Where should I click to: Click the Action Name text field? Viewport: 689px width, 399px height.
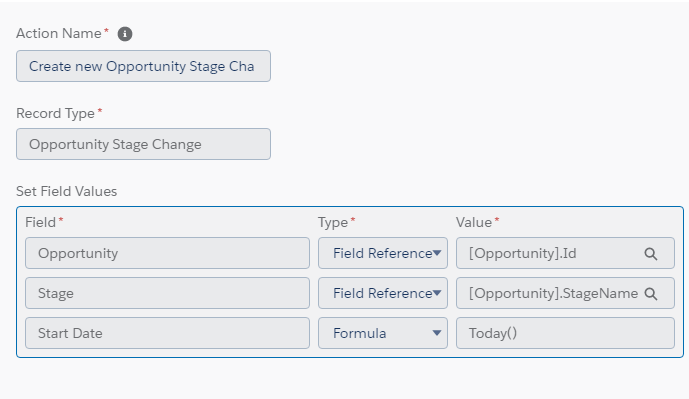(x=143, y=66)
